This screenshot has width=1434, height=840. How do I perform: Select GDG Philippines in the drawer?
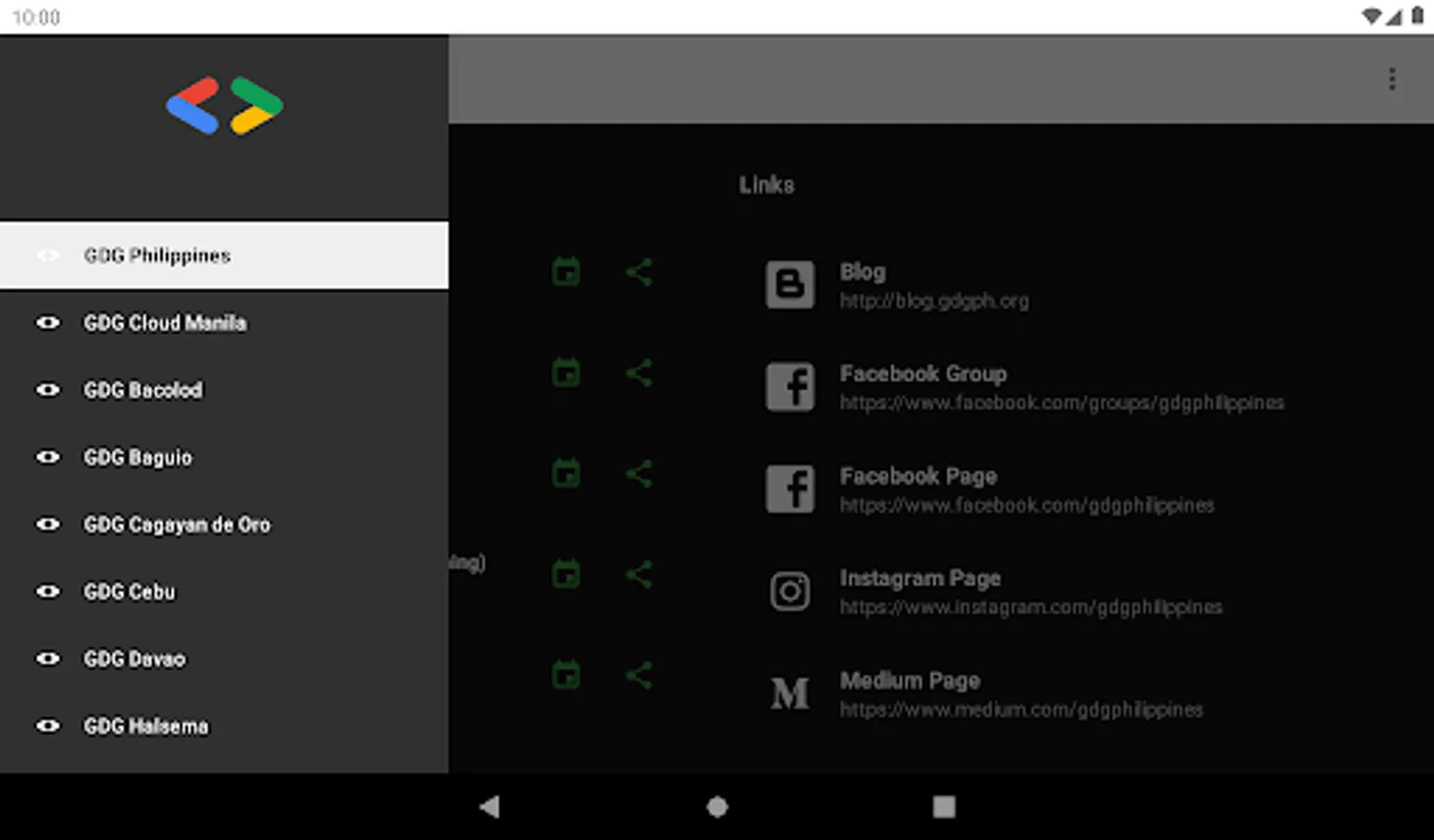click(224, 255)
